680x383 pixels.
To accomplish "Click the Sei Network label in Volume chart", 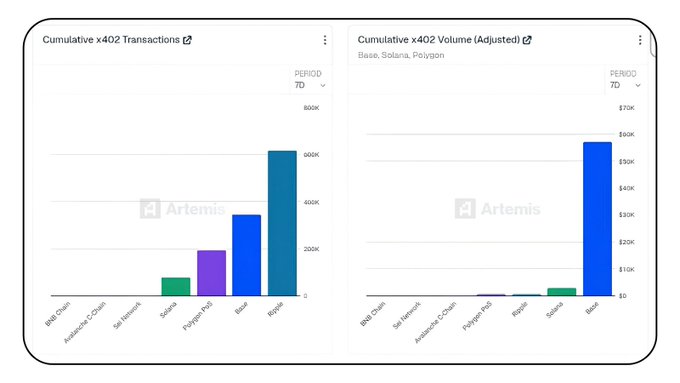I will pos(407,315).
